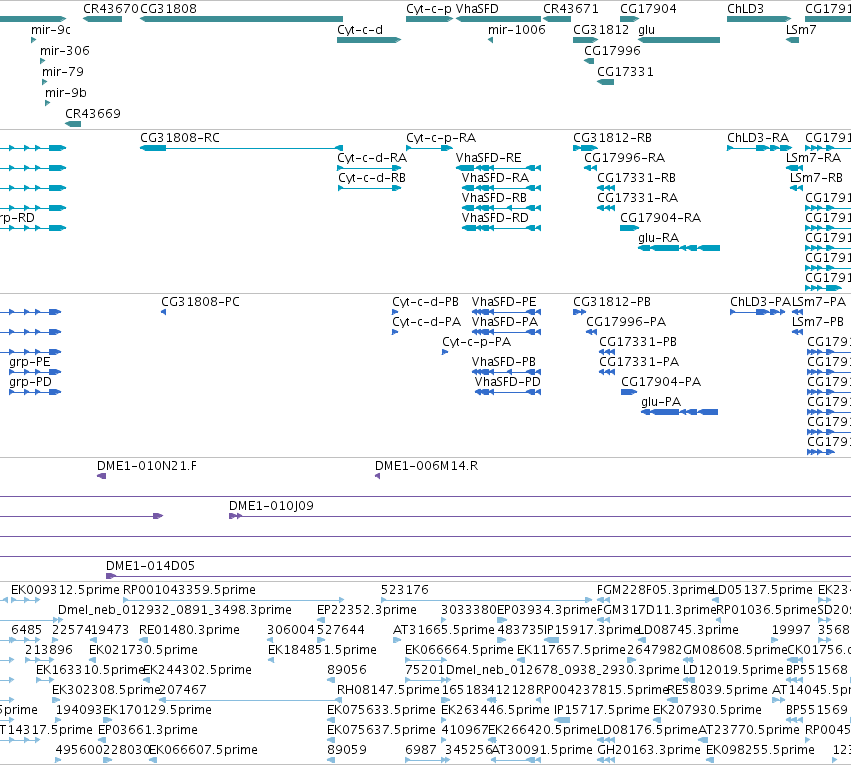Click the CG17331-PB protein label
This screenshot has width=851, height=765.
[638, 342]
